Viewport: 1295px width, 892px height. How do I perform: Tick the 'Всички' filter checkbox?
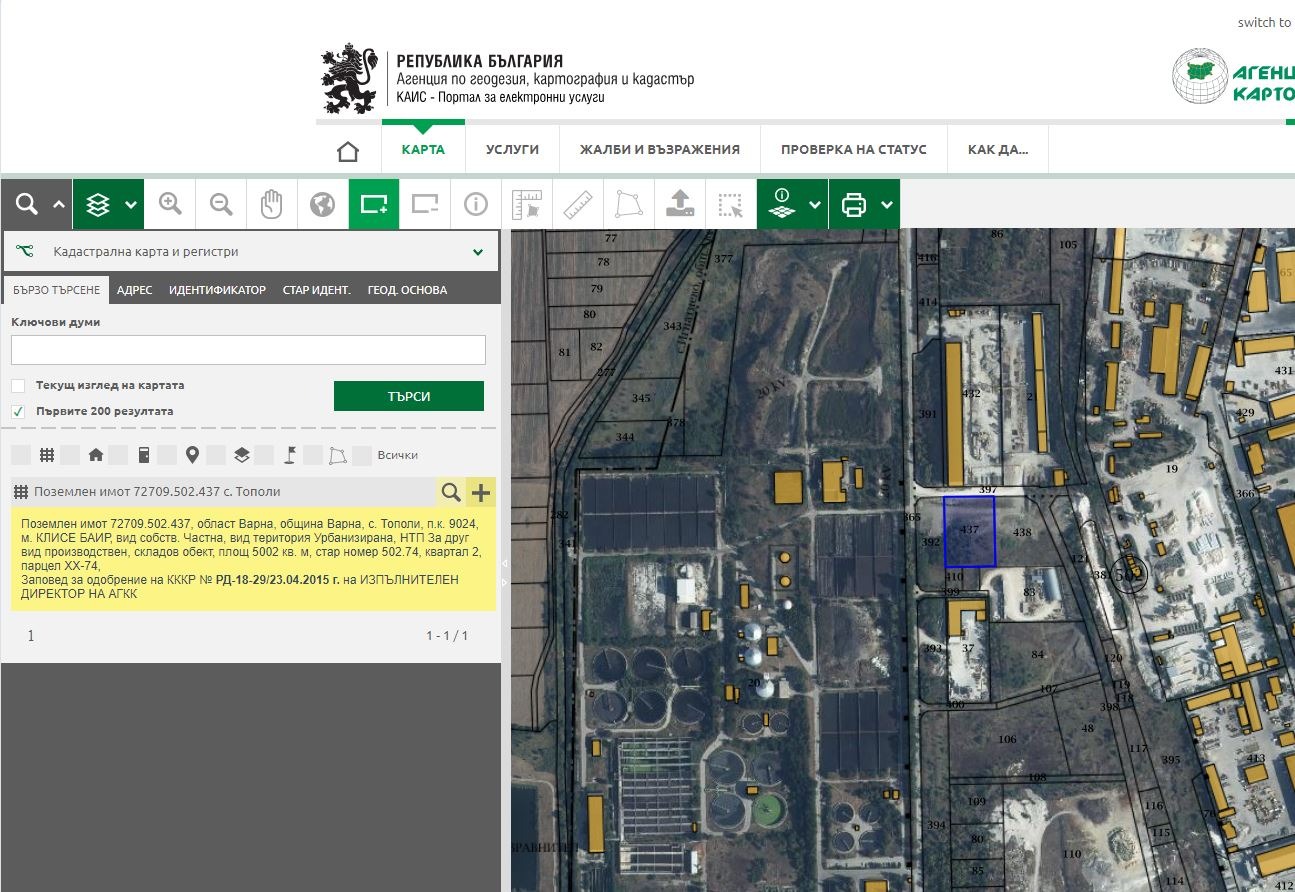[362, 455]
